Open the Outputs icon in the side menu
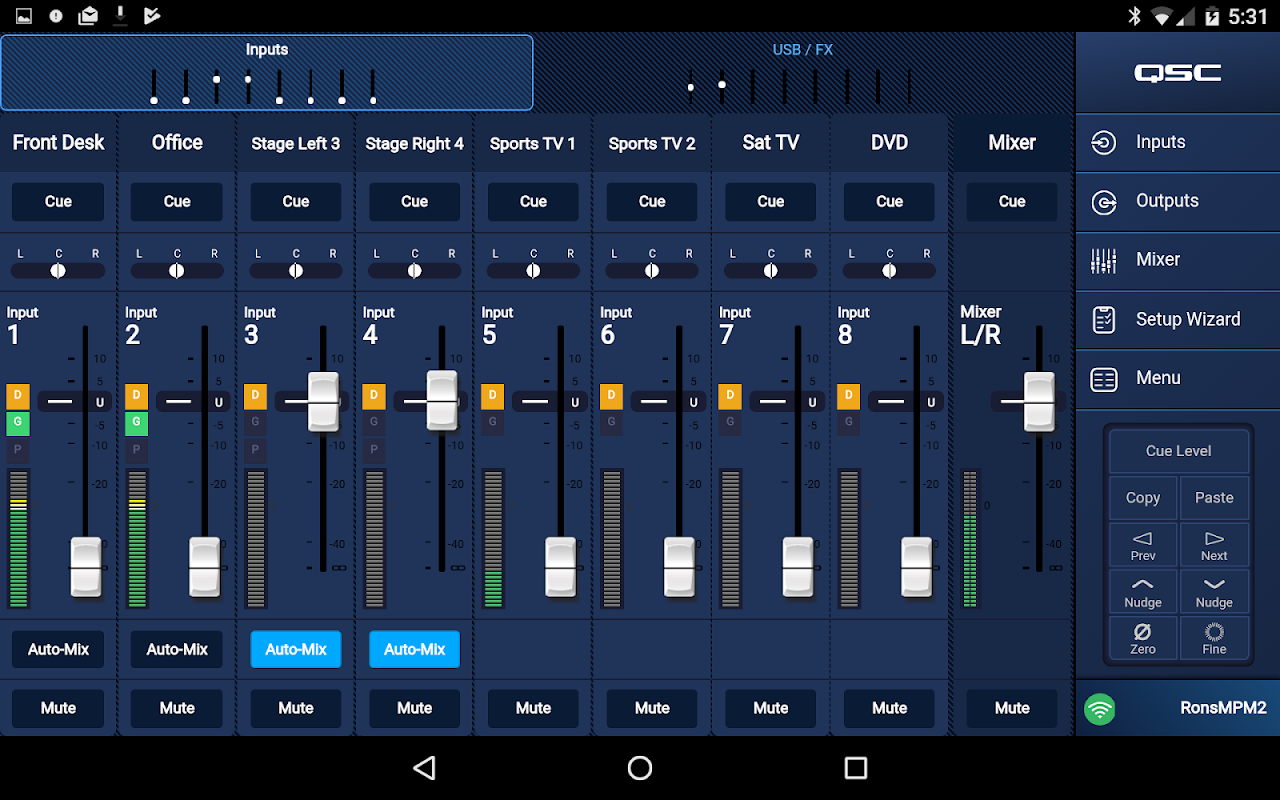This screenshot has width=1280, height=800. pos(1103,202)
